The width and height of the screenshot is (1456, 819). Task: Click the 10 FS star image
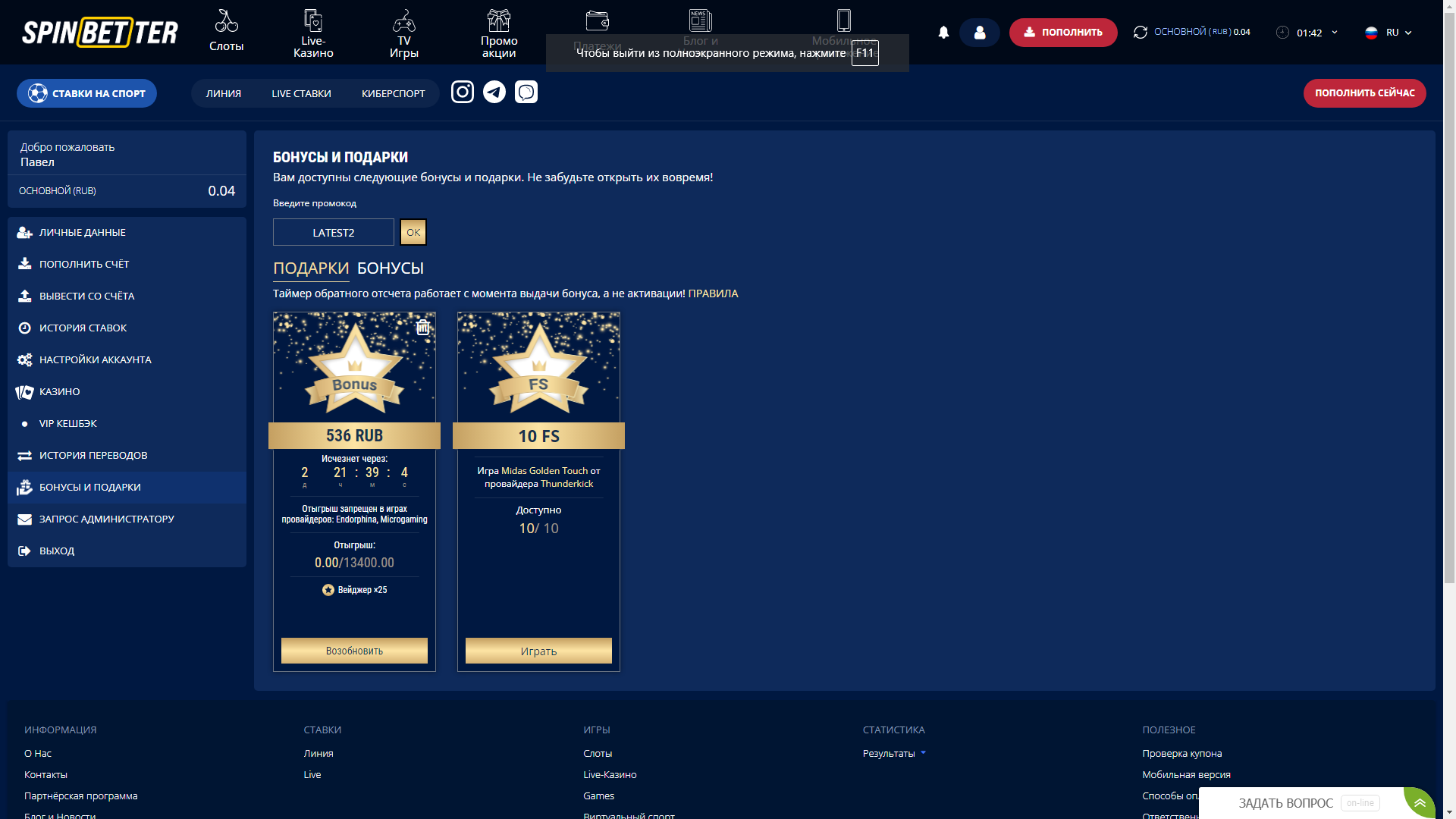[538, 368]
